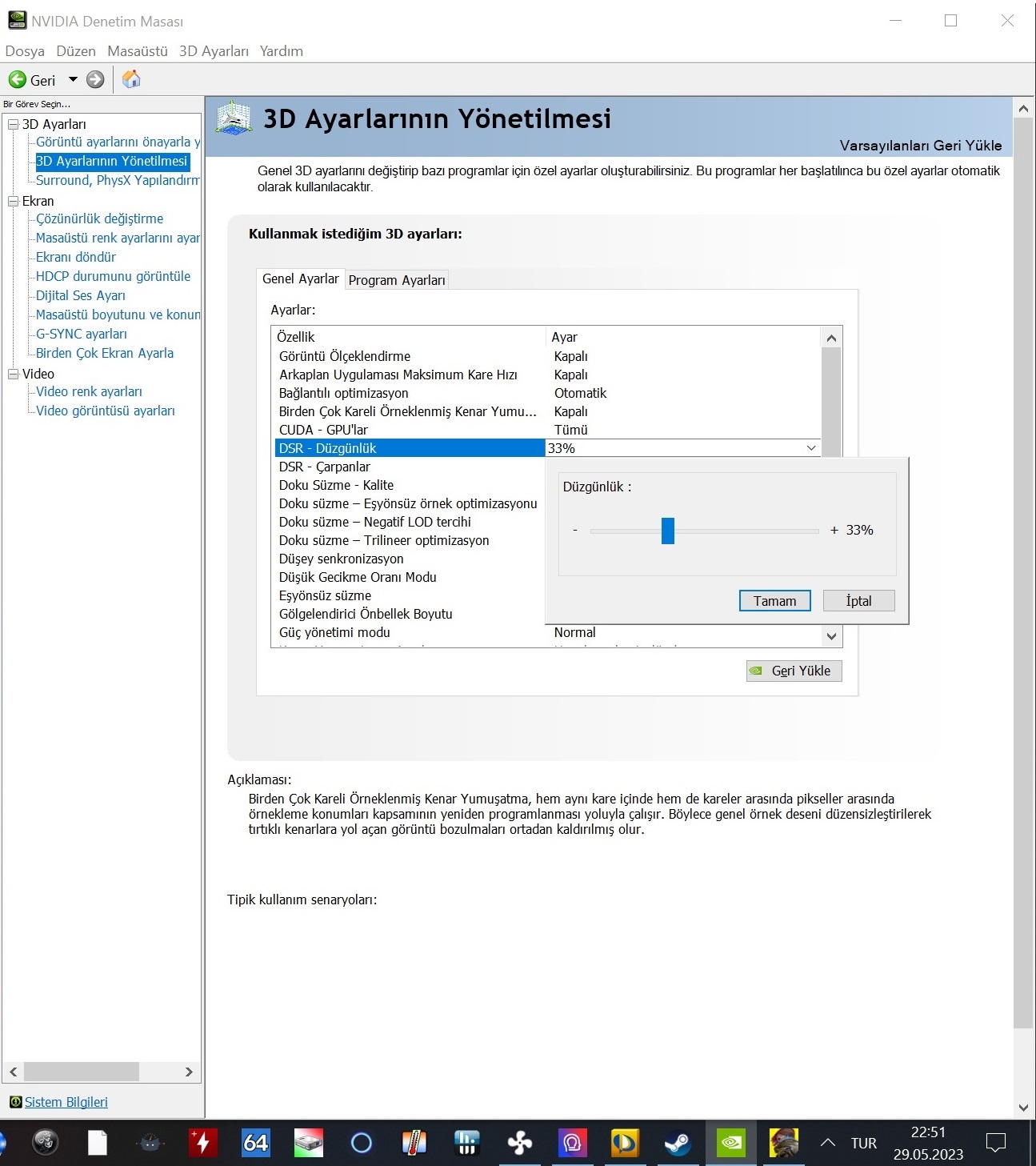Collapse the Ekran tree node
This screenshot has height=1166, width=1036.
[x=13, y=201]
